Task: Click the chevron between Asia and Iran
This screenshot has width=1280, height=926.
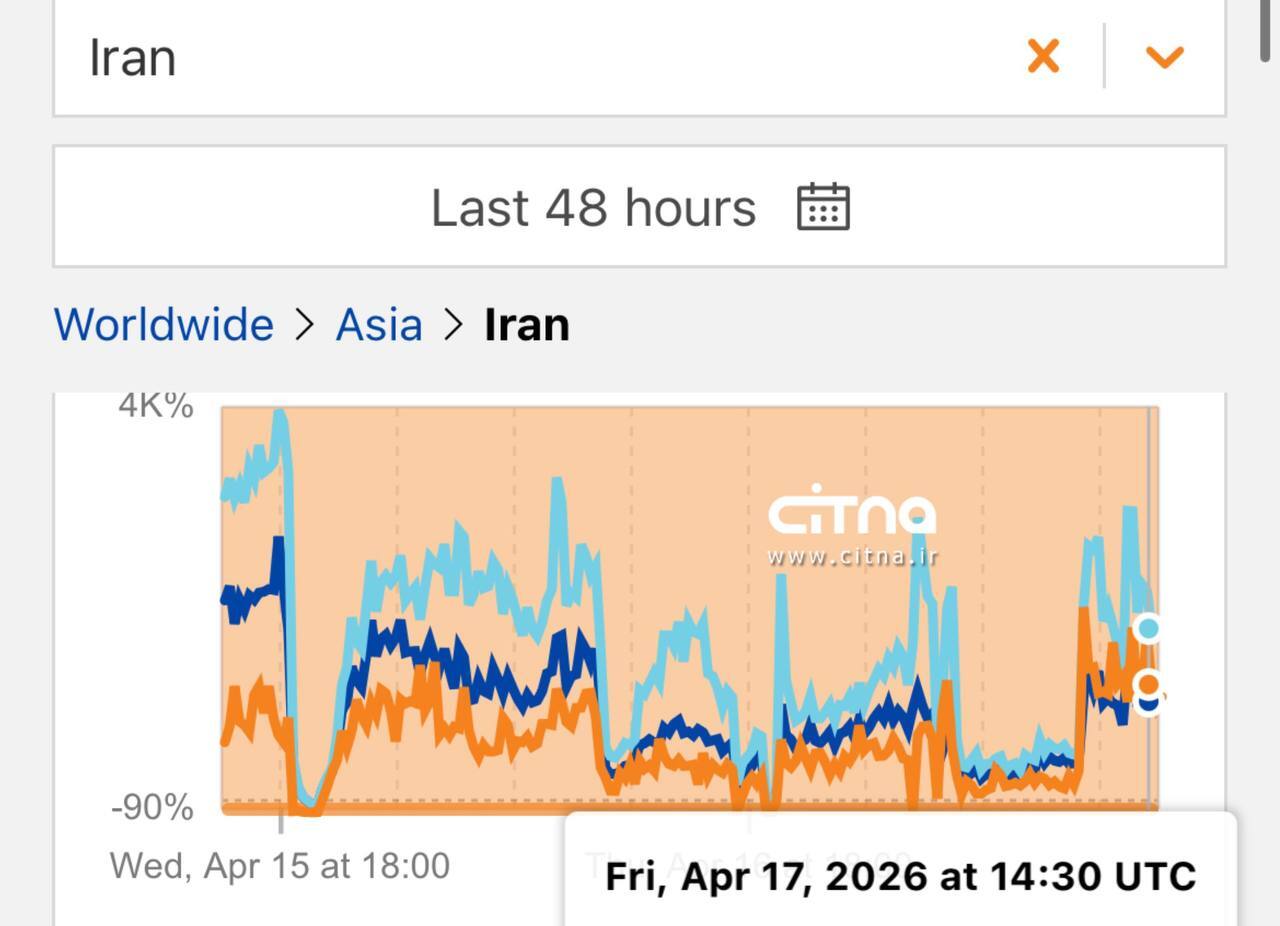Action: [453, 325]
